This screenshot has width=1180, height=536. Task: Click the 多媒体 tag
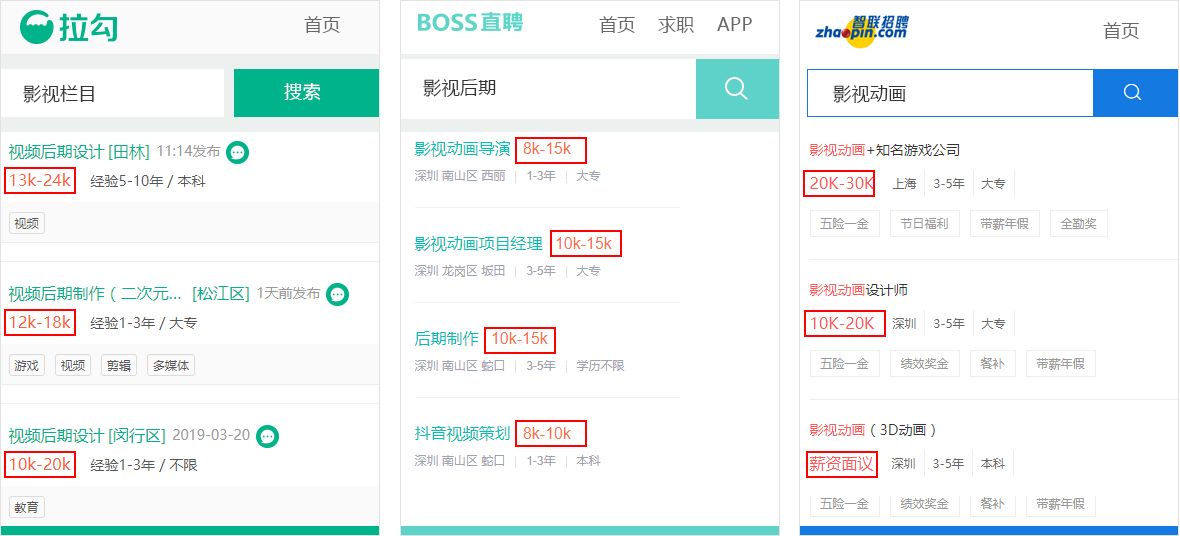coord(171,366)
